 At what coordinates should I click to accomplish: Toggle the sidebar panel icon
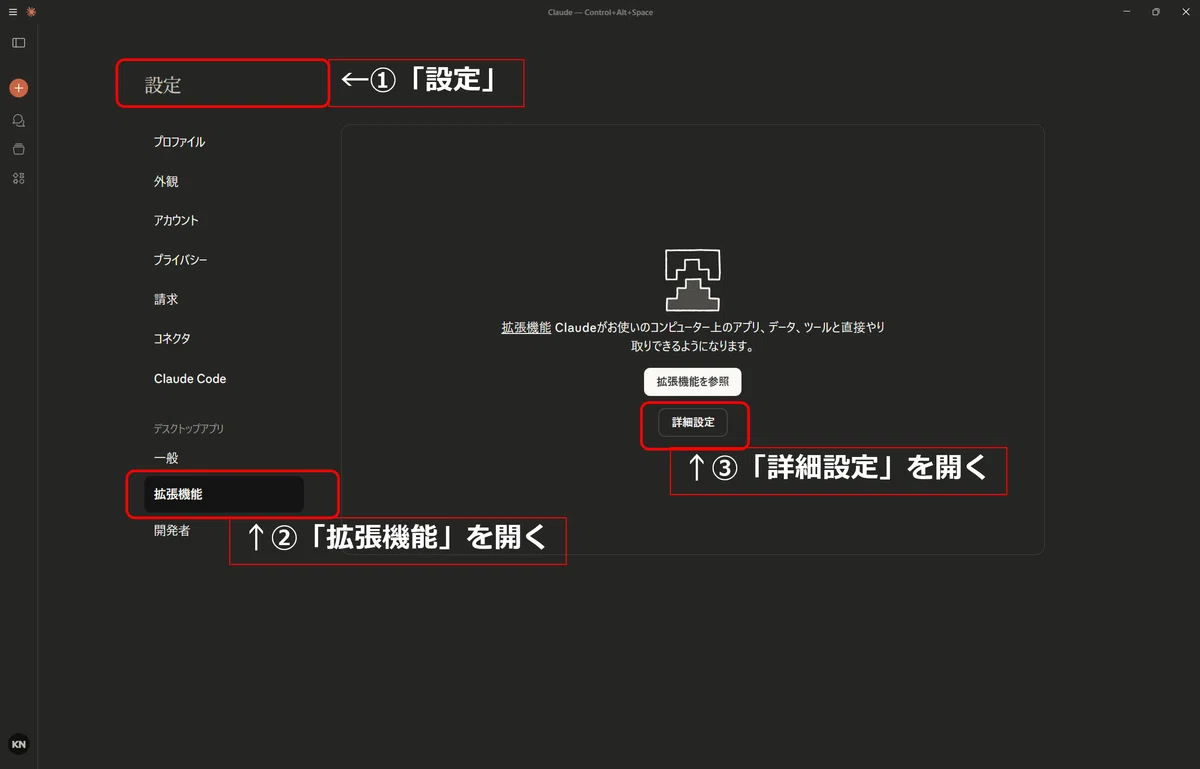click(18, 43)
